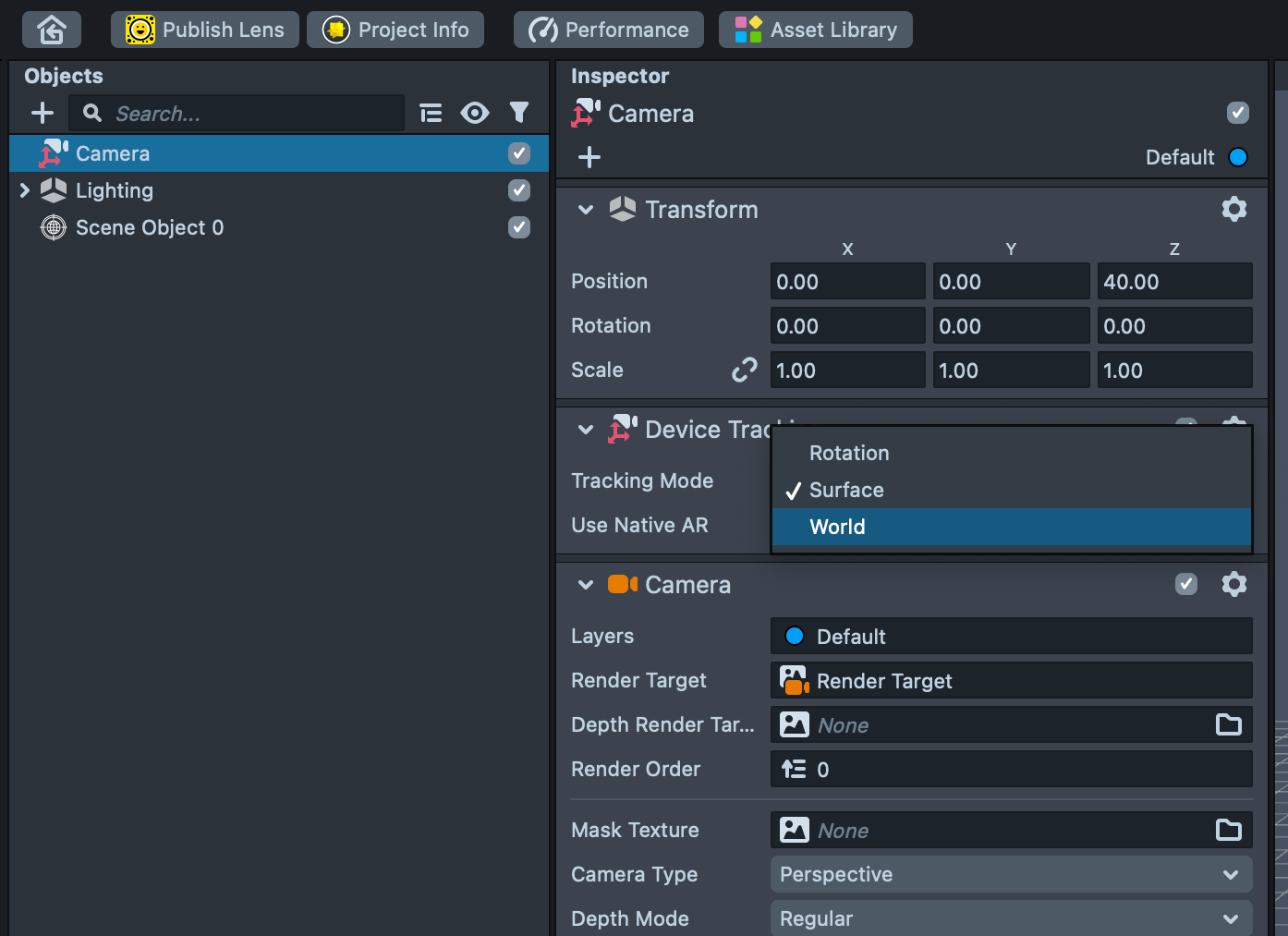Click the blue Default layer swatch in Layers
1288x936 pixels.
point(794,637)
